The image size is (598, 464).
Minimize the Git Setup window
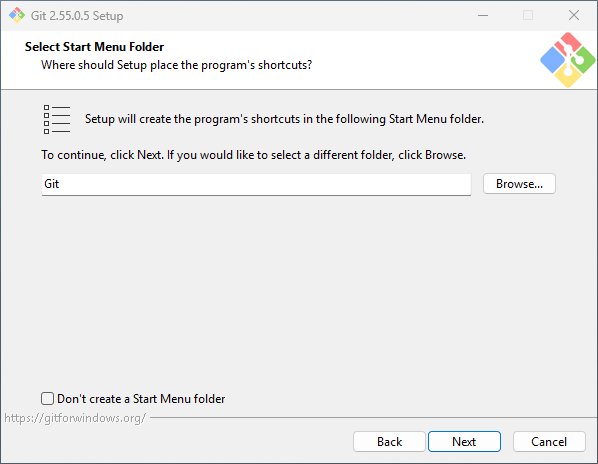(x=483, y=15)
